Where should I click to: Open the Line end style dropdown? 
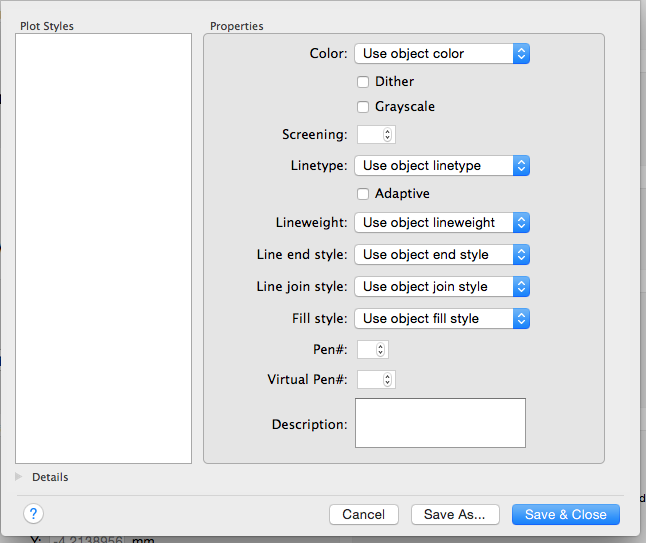tap(442, 255)
